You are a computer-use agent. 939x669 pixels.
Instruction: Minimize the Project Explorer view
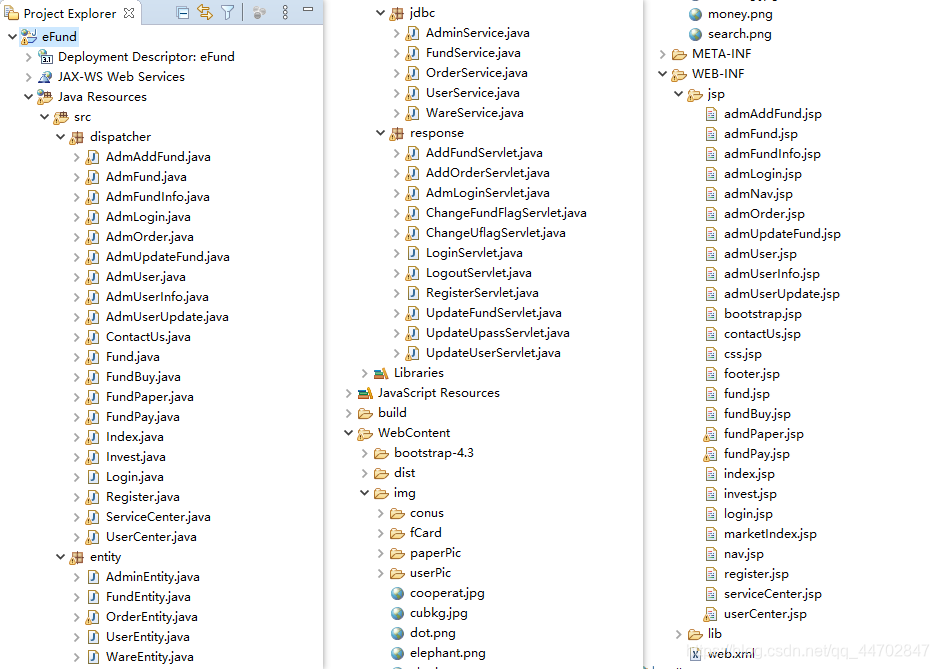click(x=308, y=10)
